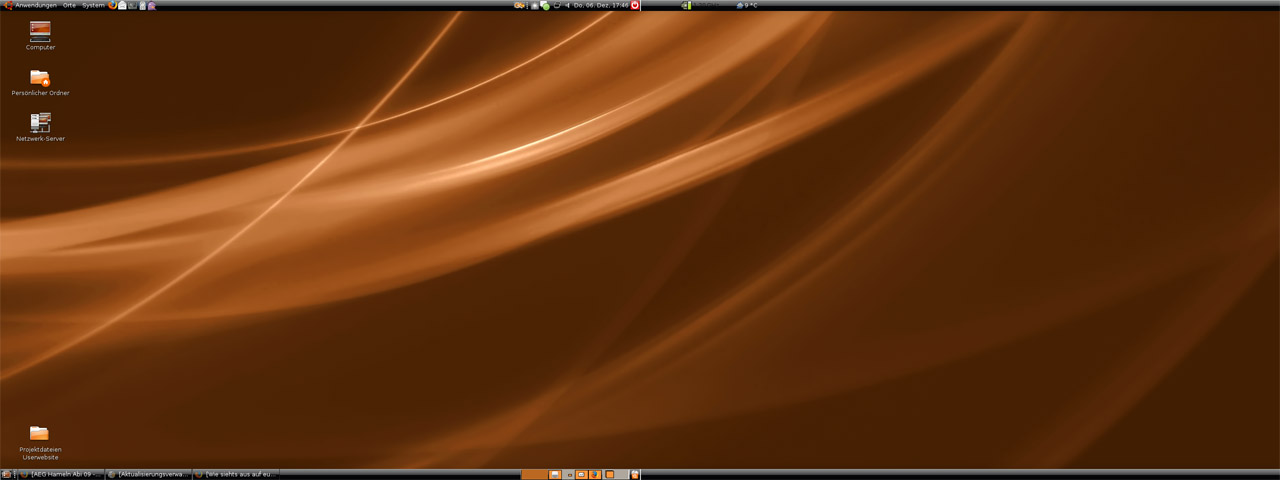Viewport: 1280px width, 480px height.
Task: Click the red power/shutdown icon
Action: [635, 5]
